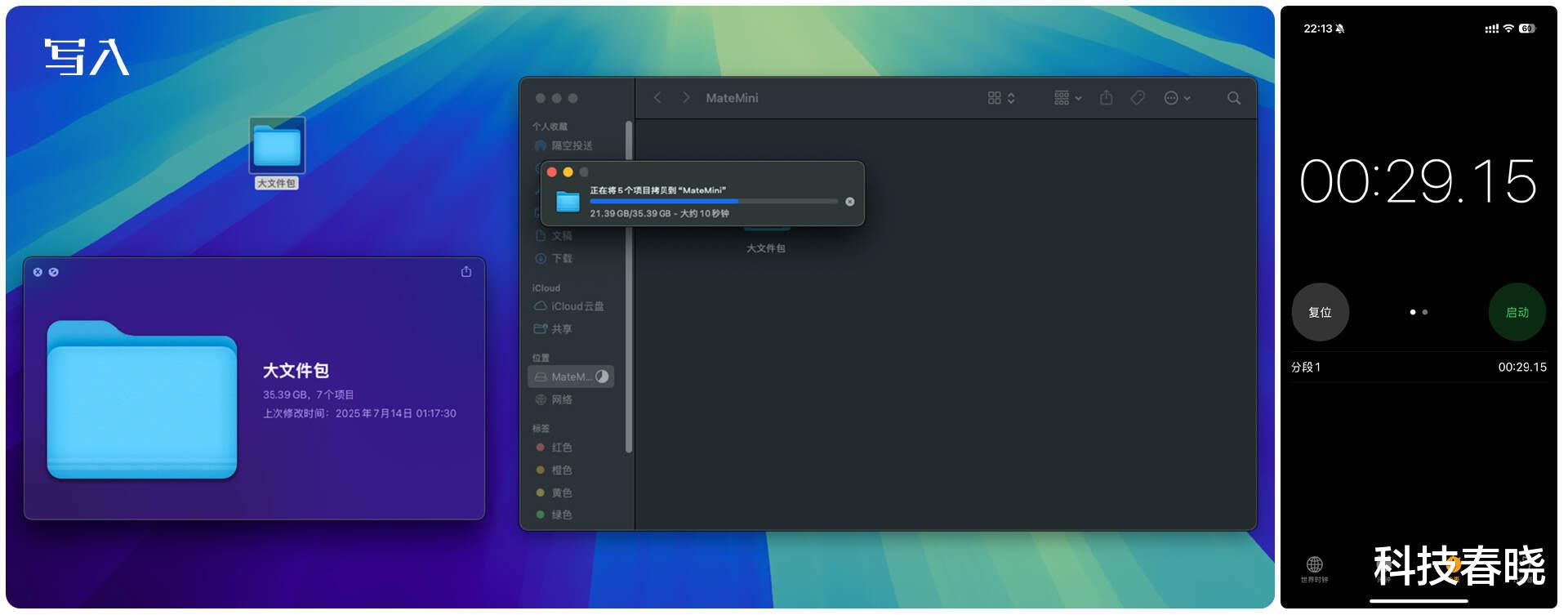Image resolution: width=1568 pixels, height=615 pixels.
Task: Click the large folder preview in Quick Look
Action: point(142,399)
